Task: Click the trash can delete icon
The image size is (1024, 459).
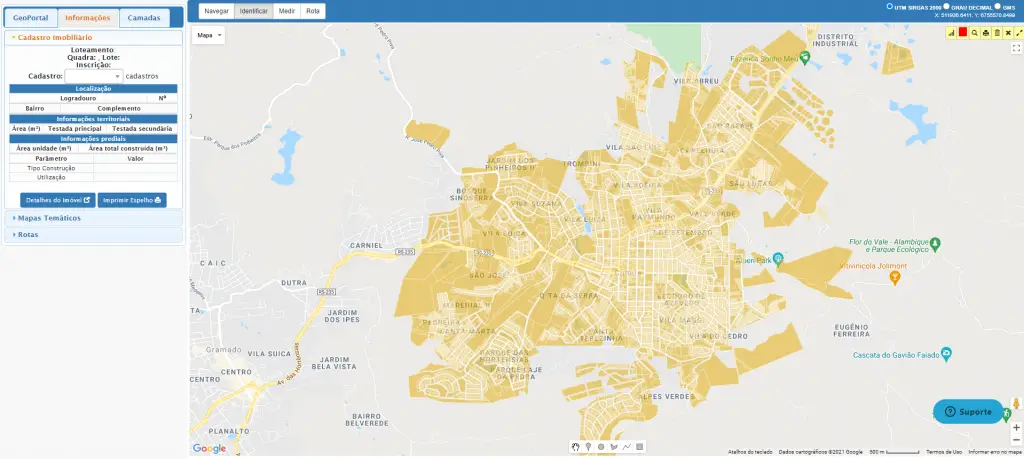Action: [x=996, y=33]
